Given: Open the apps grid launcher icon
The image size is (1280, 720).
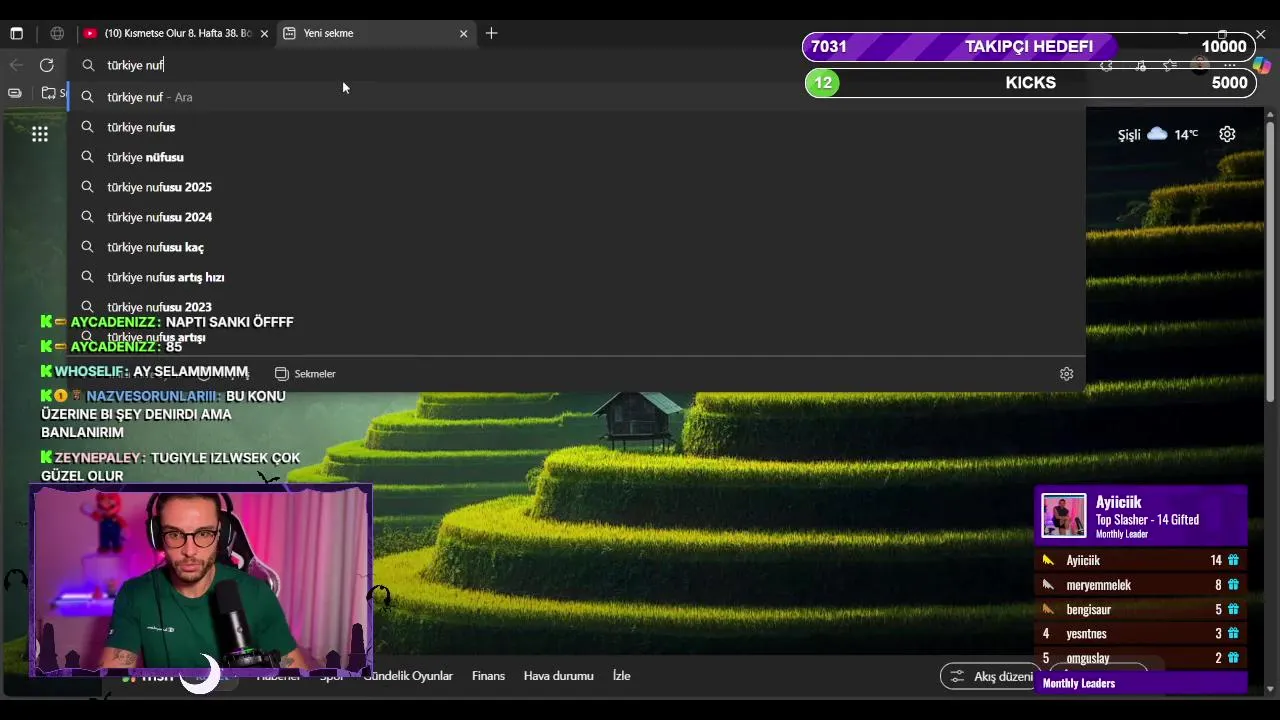Looking at the screenshot, I should (x=40, y=134).
